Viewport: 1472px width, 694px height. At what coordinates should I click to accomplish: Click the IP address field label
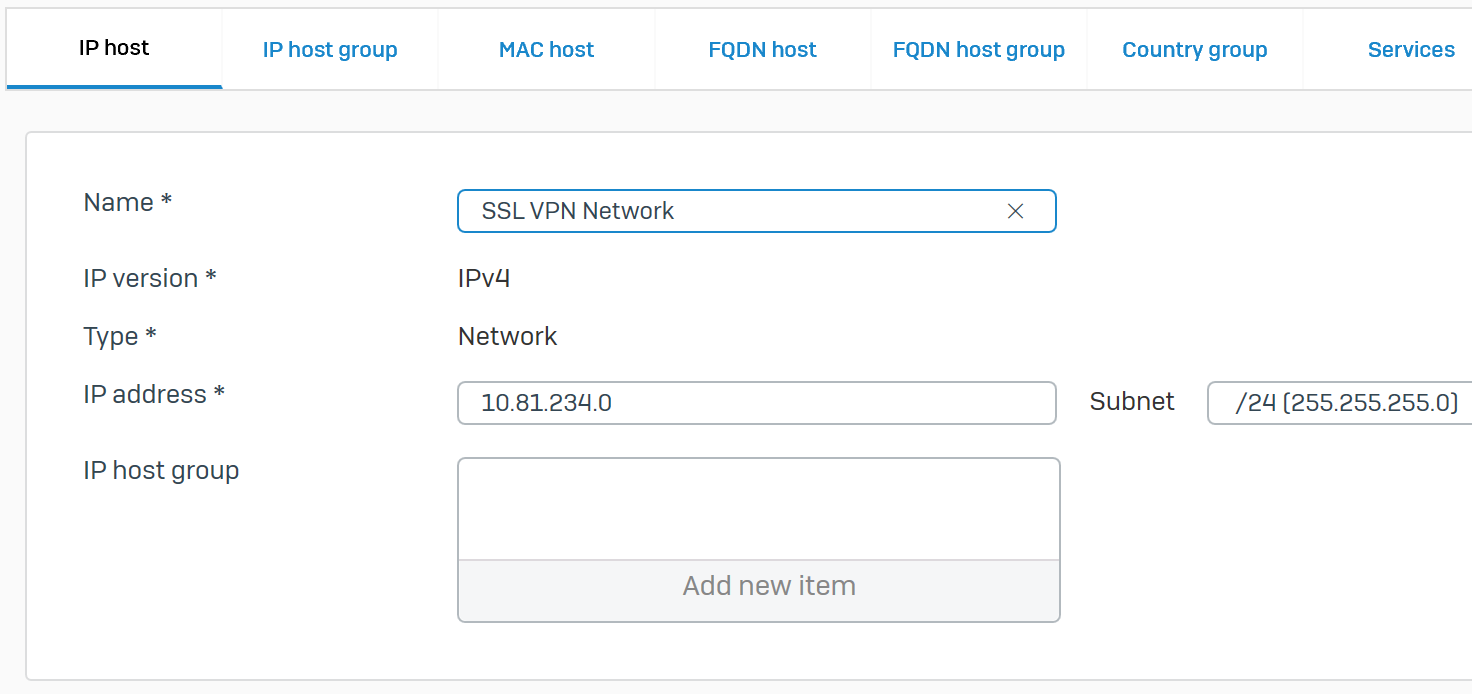[x=154, y=394]
